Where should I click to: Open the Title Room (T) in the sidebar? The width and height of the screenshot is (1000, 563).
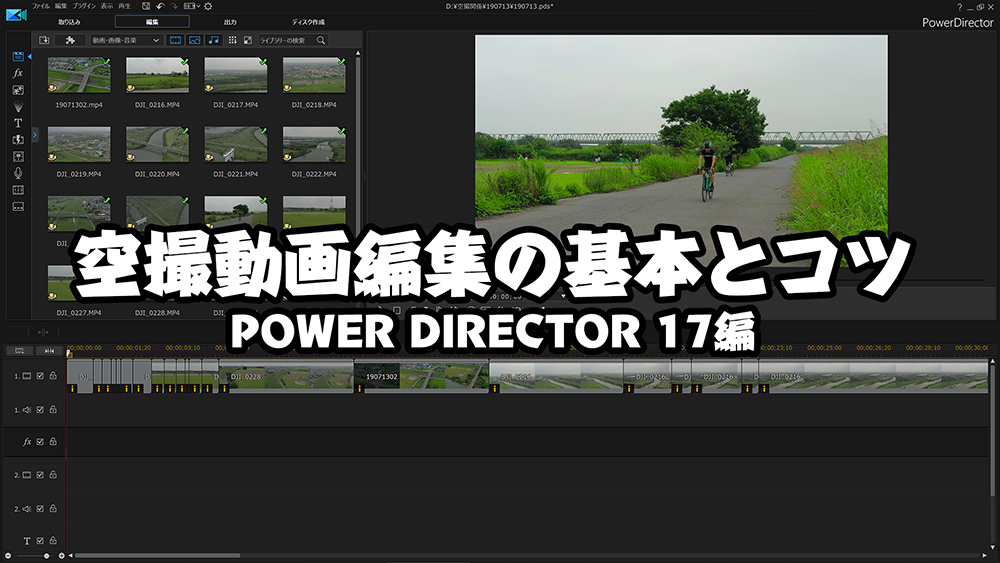pos(18,123)
